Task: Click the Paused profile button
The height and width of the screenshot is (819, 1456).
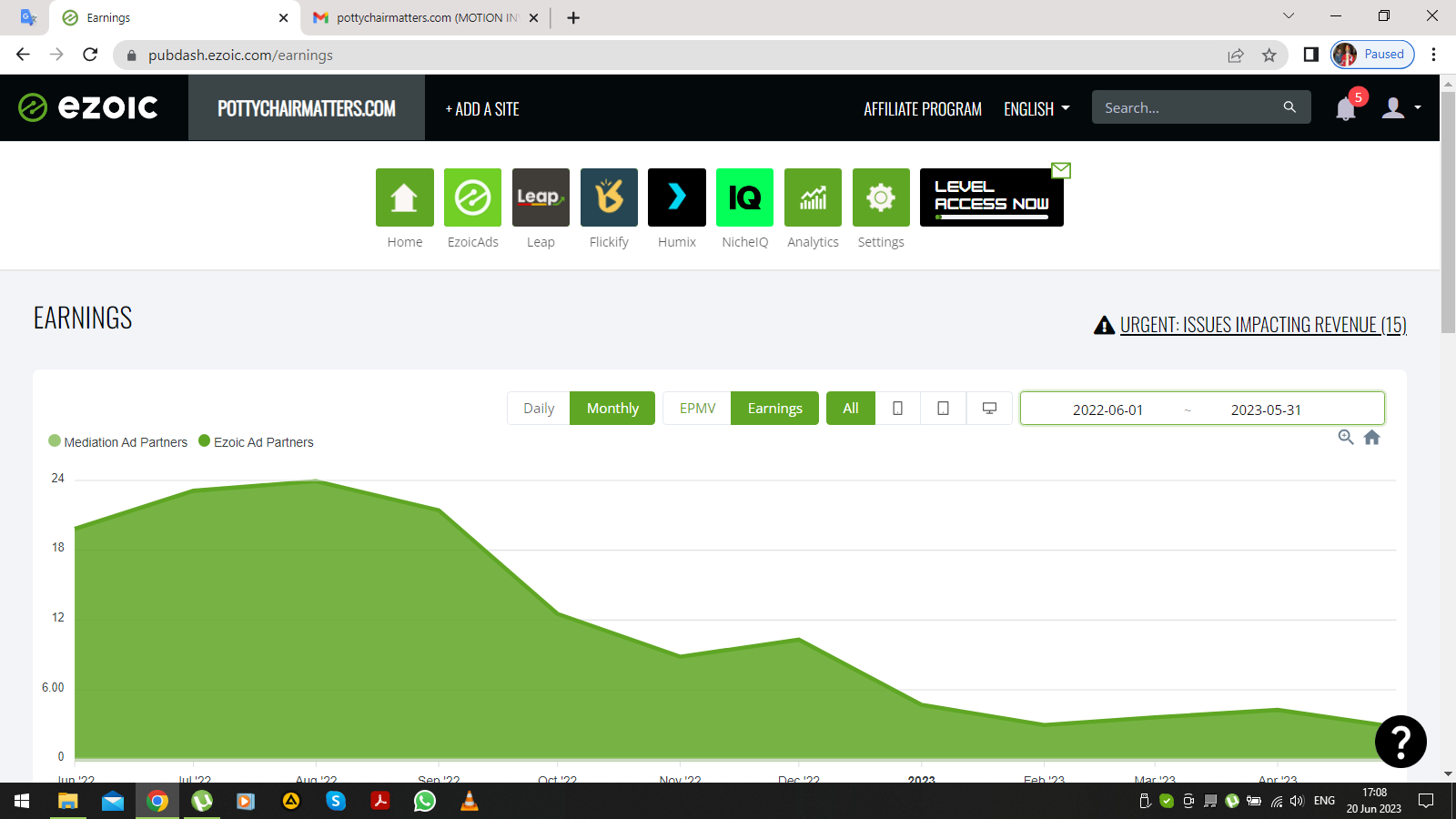Action: tap(1372, 55)
